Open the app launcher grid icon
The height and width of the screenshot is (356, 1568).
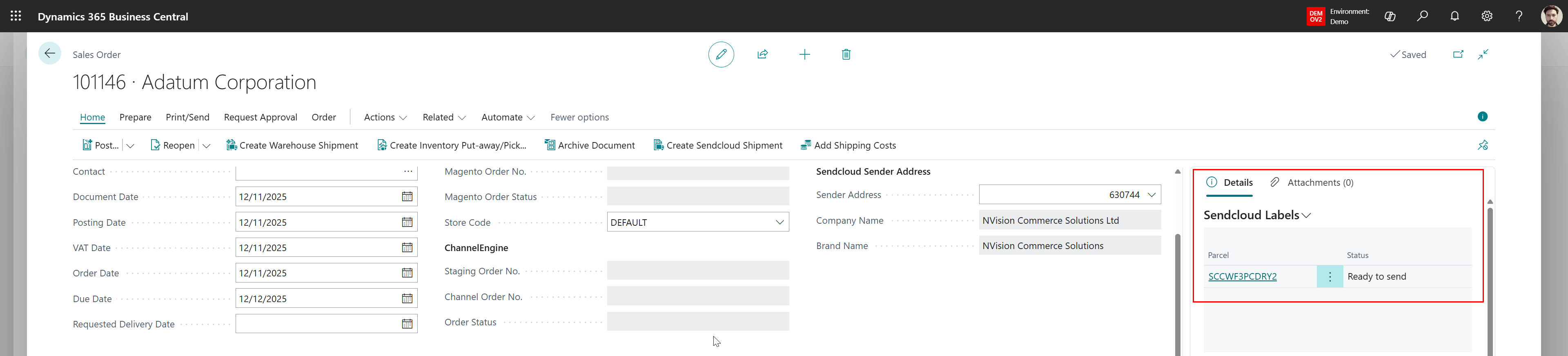tap(16, 16)
